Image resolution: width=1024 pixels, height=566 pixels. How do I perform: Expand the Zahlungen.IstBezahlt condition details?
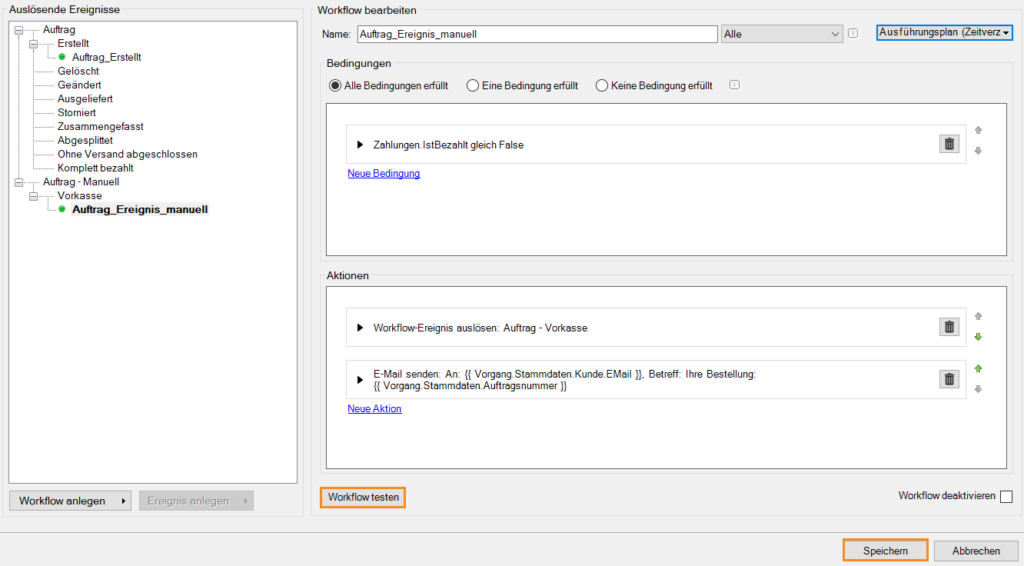pos(360,145)
